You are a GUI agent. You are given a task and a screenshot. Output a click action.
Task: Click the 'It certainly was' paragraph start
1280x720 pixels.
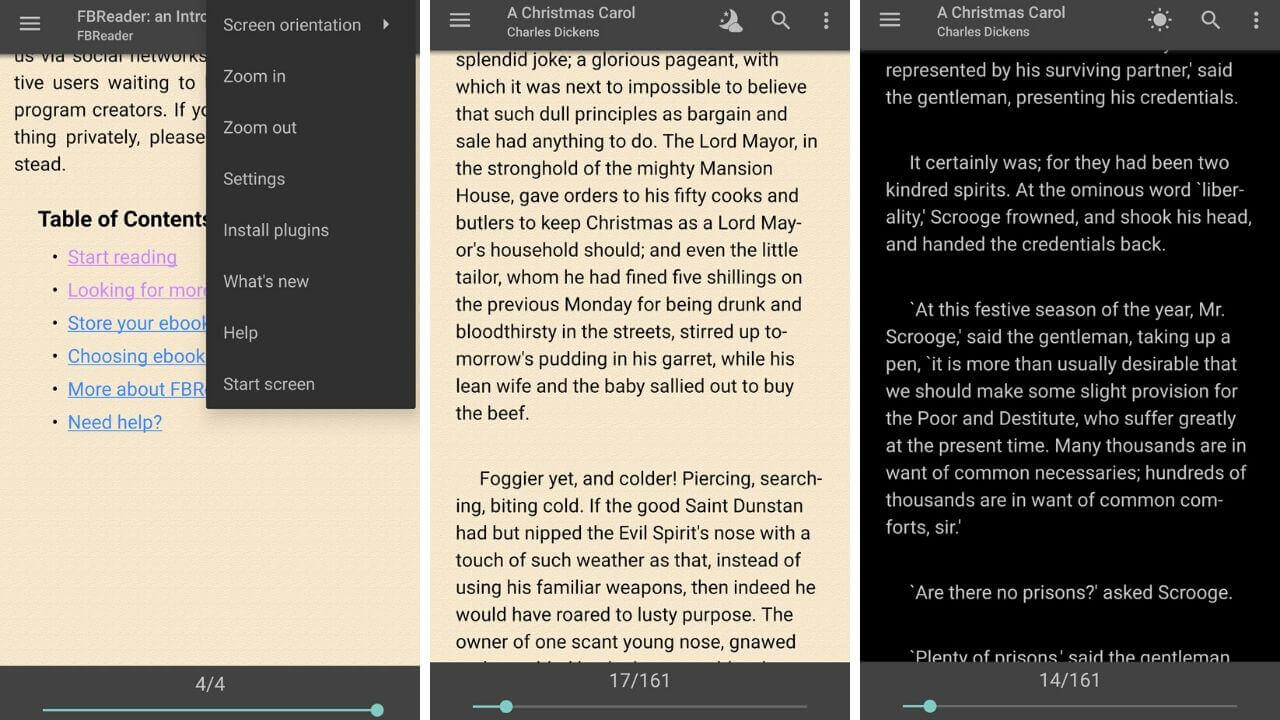click(x=975, y=162)
